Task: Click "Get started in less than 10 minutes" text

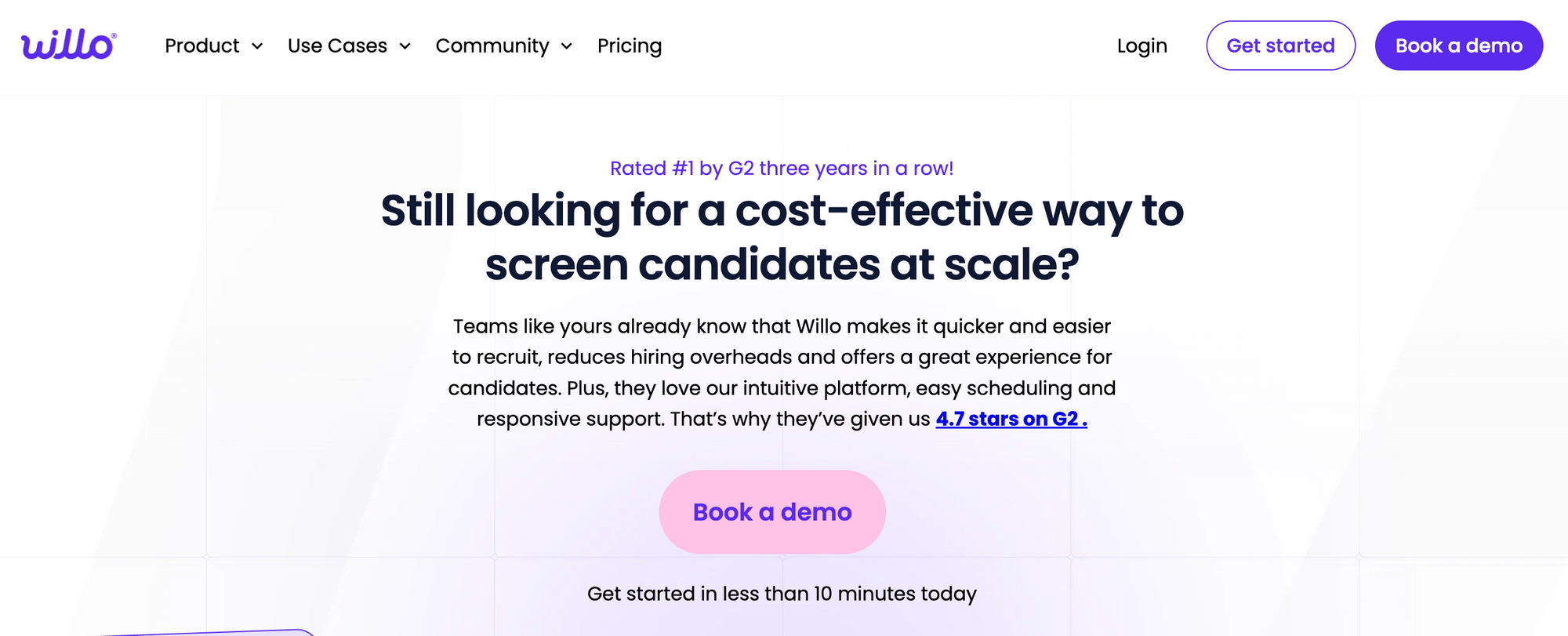Action: (x=782, y=594)
